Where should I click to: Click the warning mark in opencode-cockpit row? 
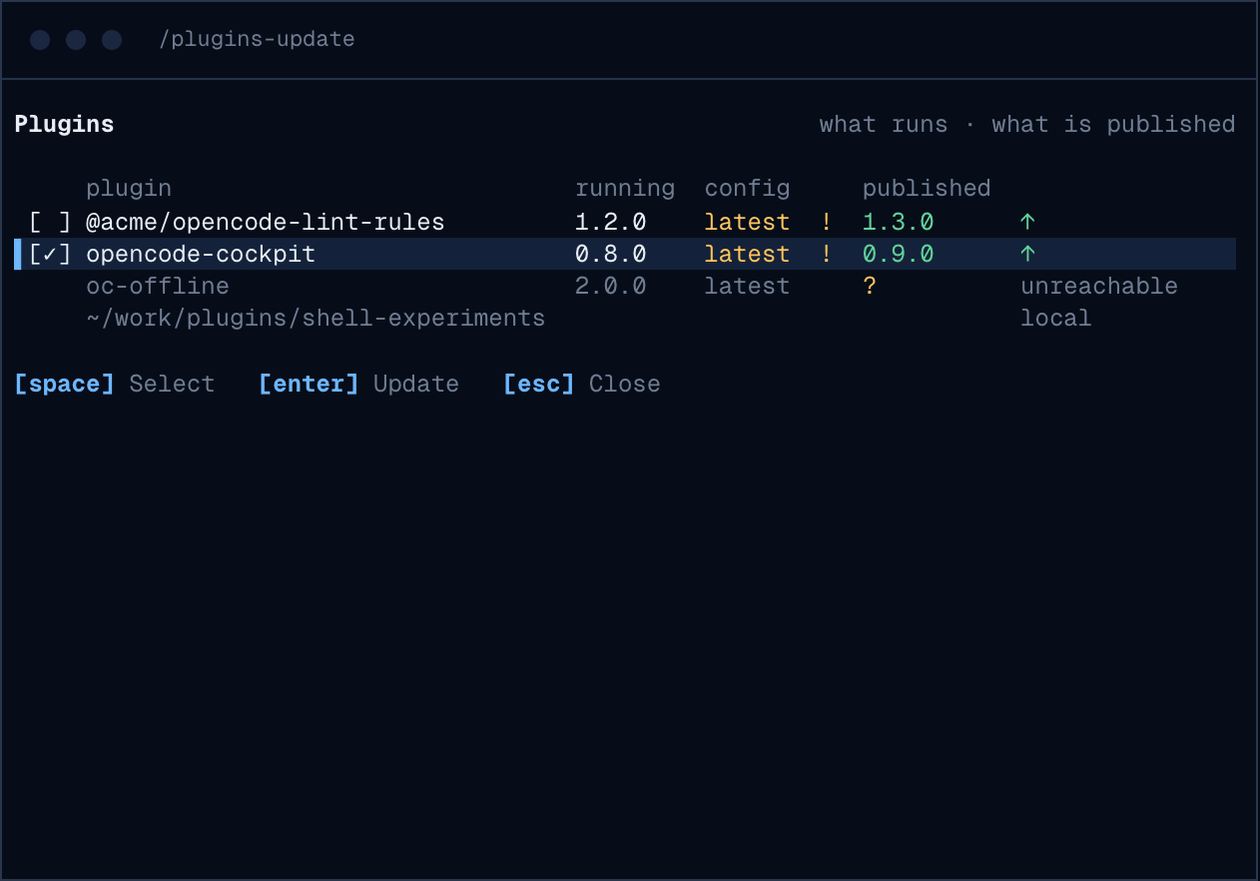pos(826,254)
